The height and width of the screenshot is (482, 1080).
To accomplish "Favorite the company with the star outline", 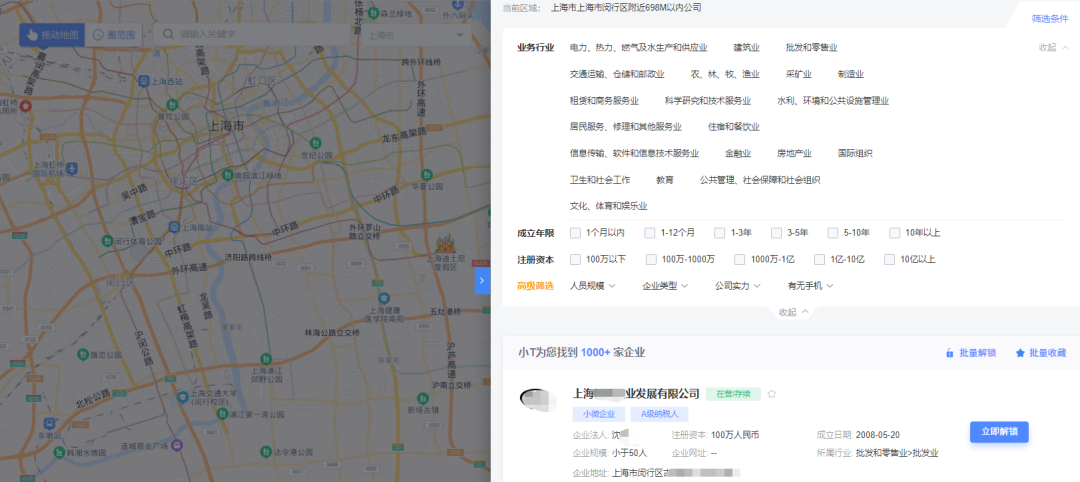I will click(x=771, y=394).
